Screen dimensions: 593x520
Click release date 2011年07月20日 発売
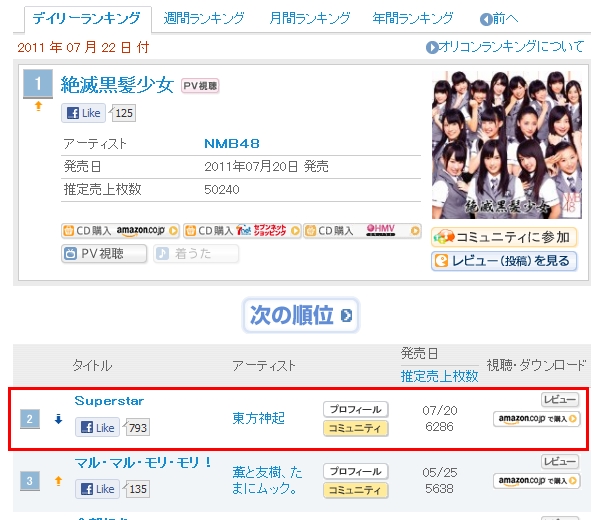(266, 166)
